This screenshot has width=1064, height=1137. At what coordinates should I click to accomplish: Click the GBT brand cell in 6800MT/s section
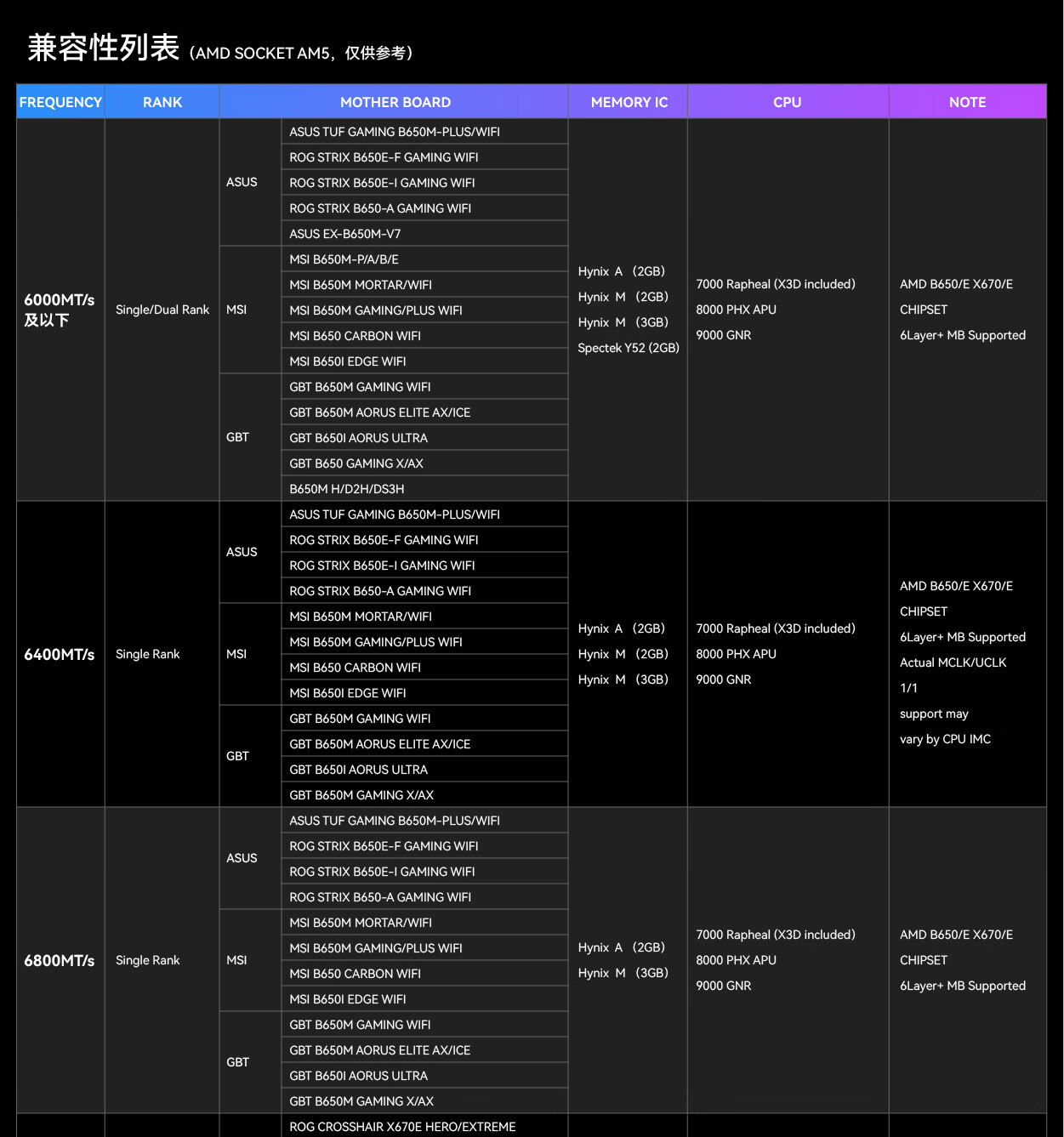250,1062
